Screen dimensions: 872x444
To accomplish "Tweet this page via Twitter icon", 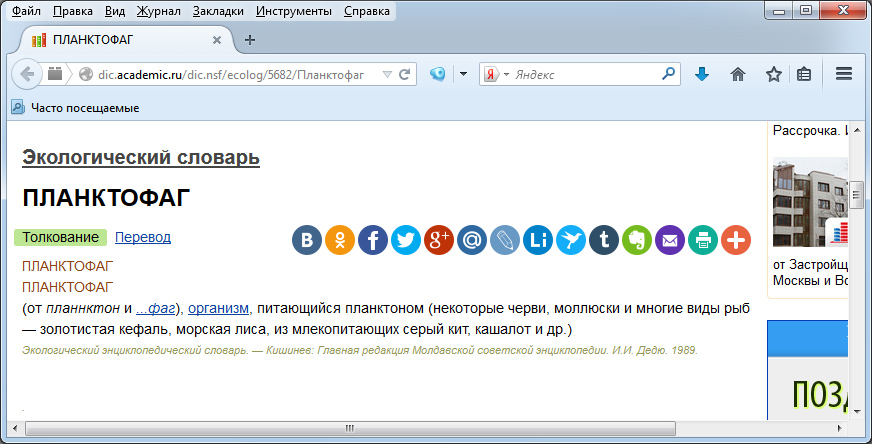I will tap(406, 240).
